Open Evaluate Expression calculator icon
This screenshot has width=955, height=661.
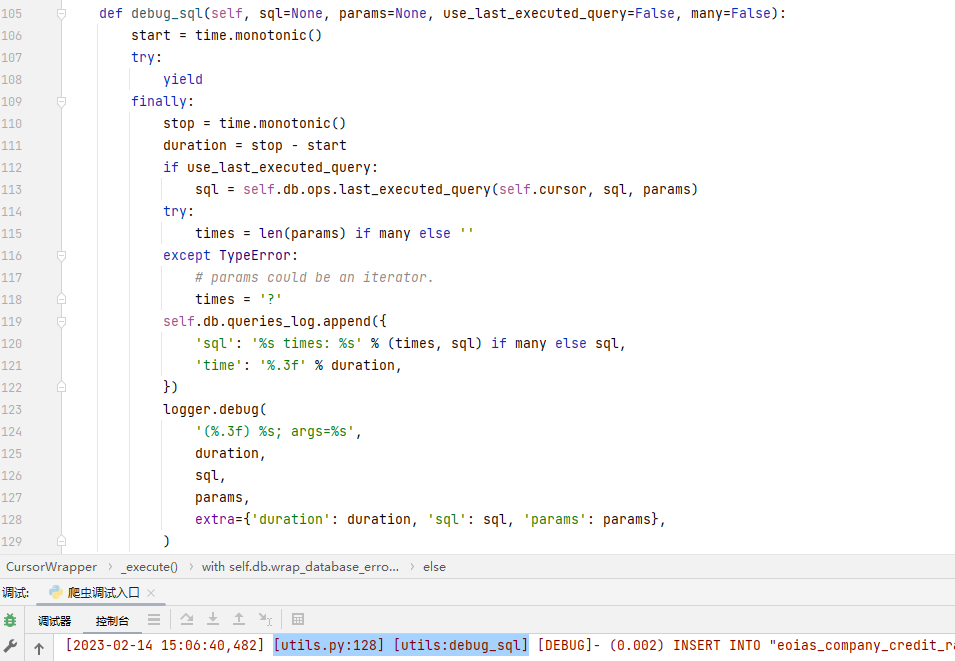(x=298, y=620)
